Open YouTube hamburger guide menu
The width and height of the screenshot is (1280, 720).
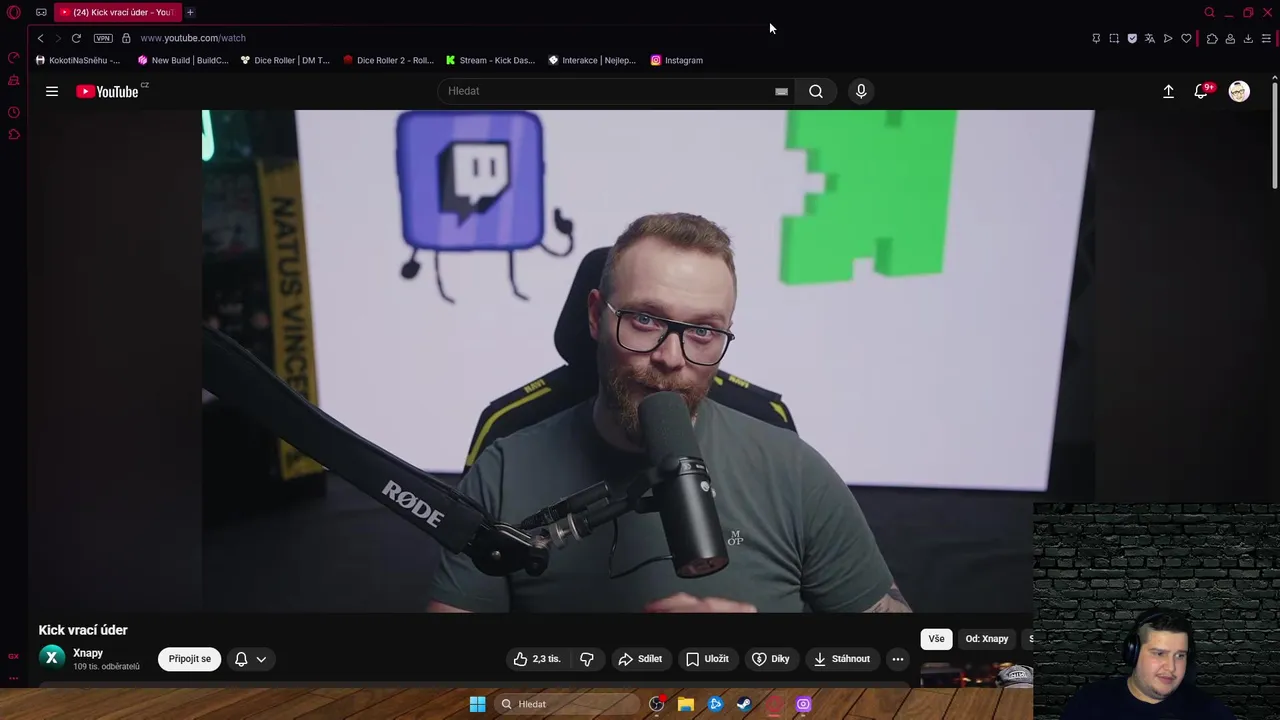coord(52,91)
